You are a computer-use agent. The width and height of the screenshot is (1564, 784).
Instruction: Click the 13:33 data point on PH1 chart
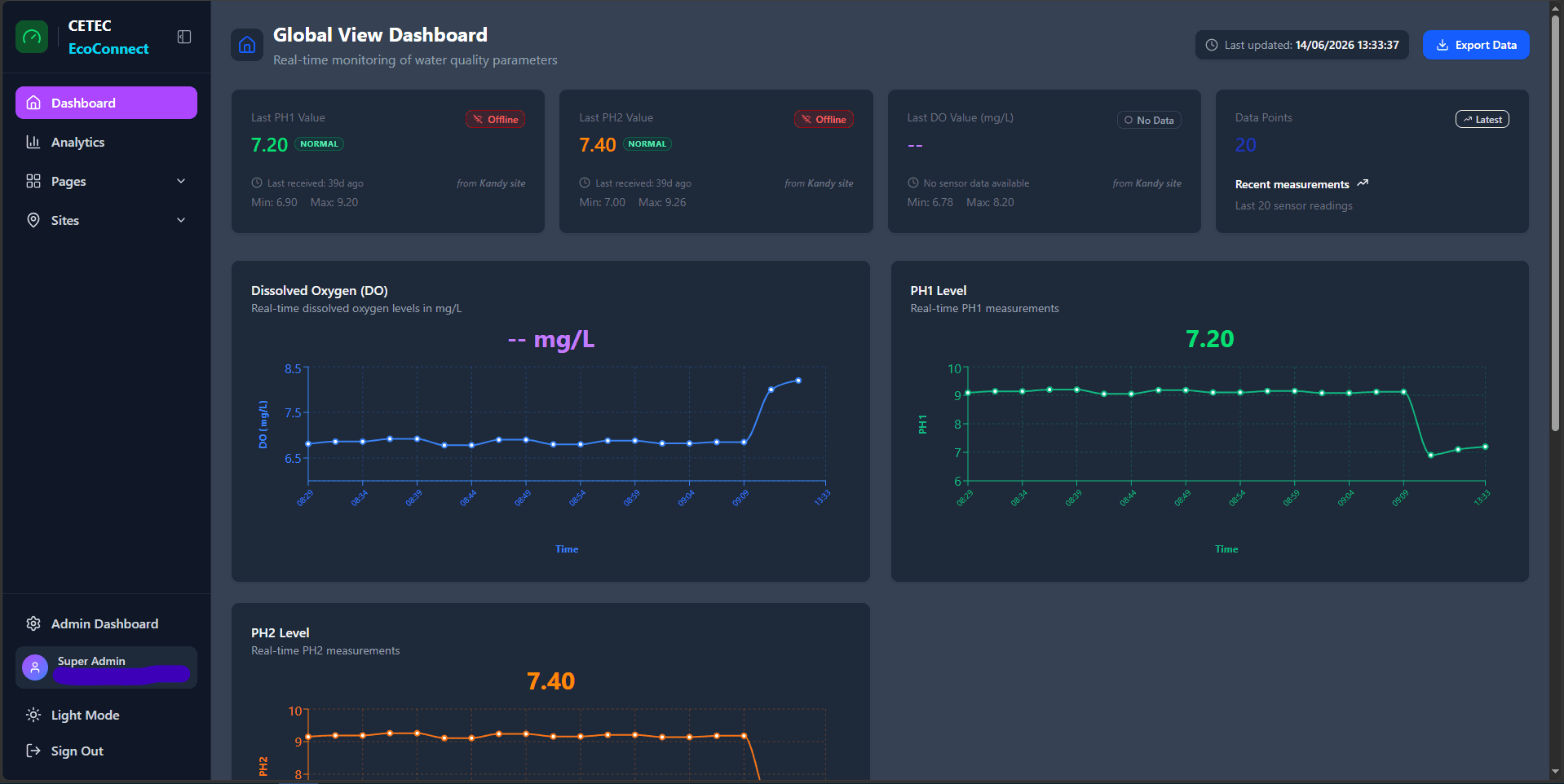tap(1485, 447)
